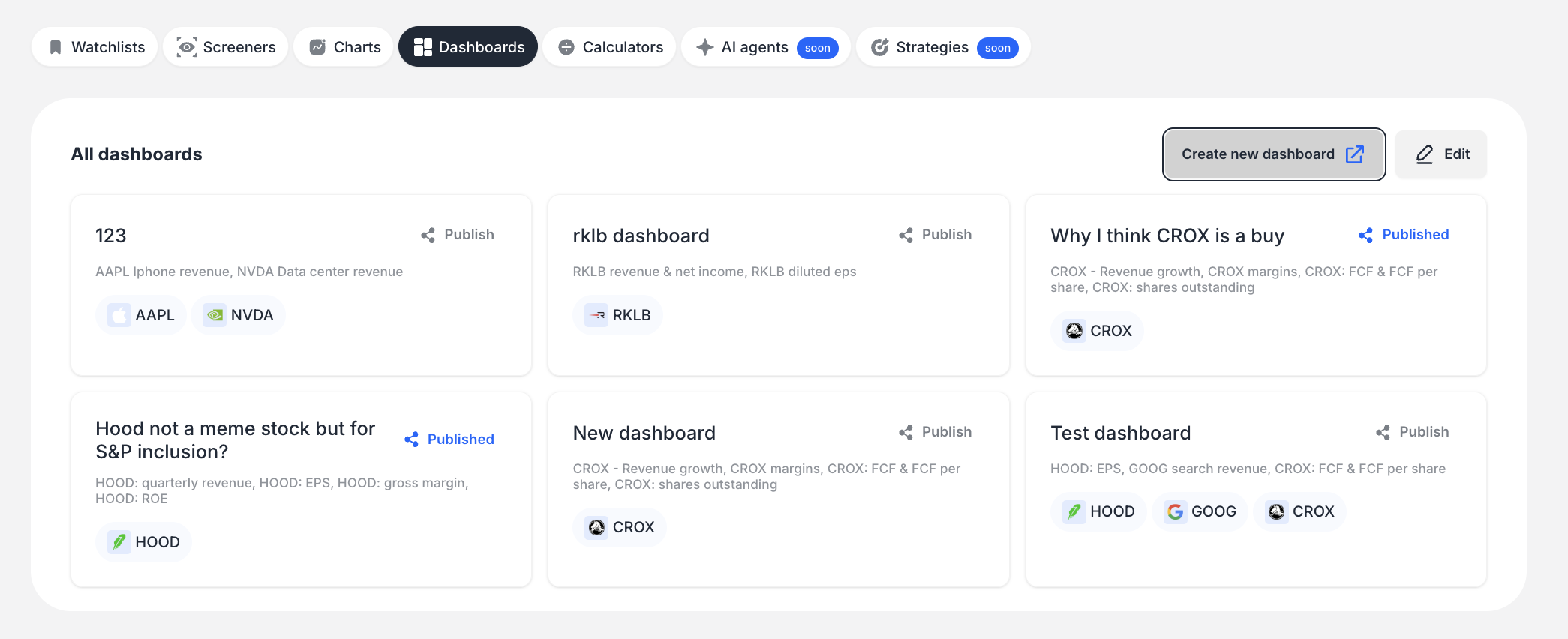
Task: Publish the rklb dashboard
Action: [x=935, y=235]
